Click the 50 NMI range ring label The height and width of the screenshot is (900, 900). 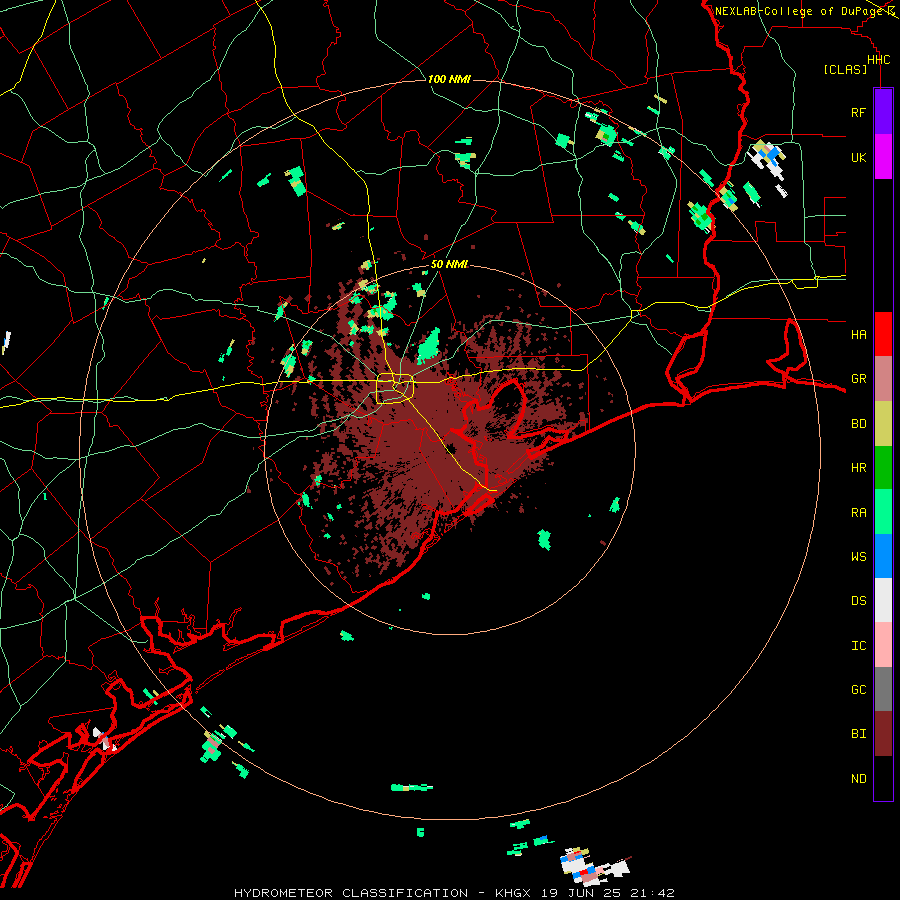click(449, 264)
